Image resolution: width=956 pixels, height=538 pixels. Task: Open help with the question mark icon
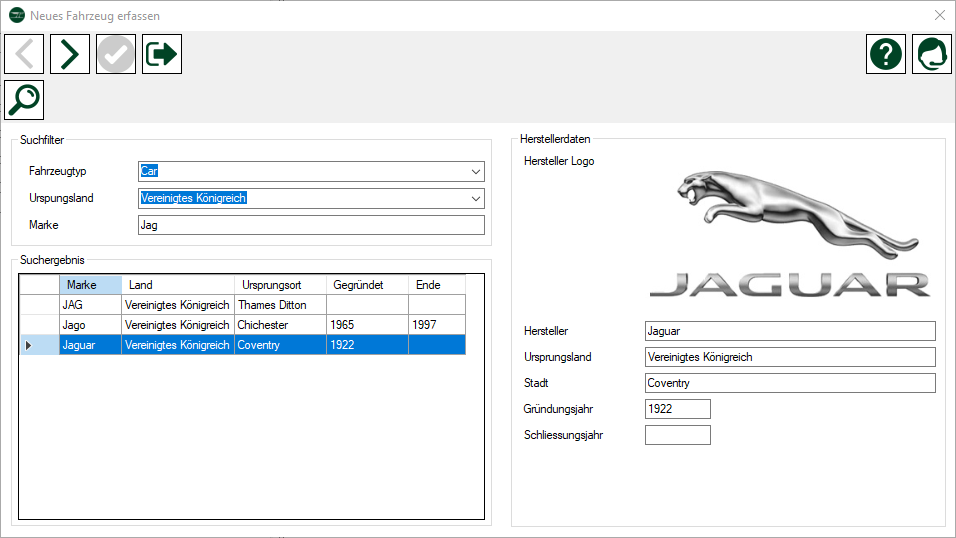click(x=885, y=54)
